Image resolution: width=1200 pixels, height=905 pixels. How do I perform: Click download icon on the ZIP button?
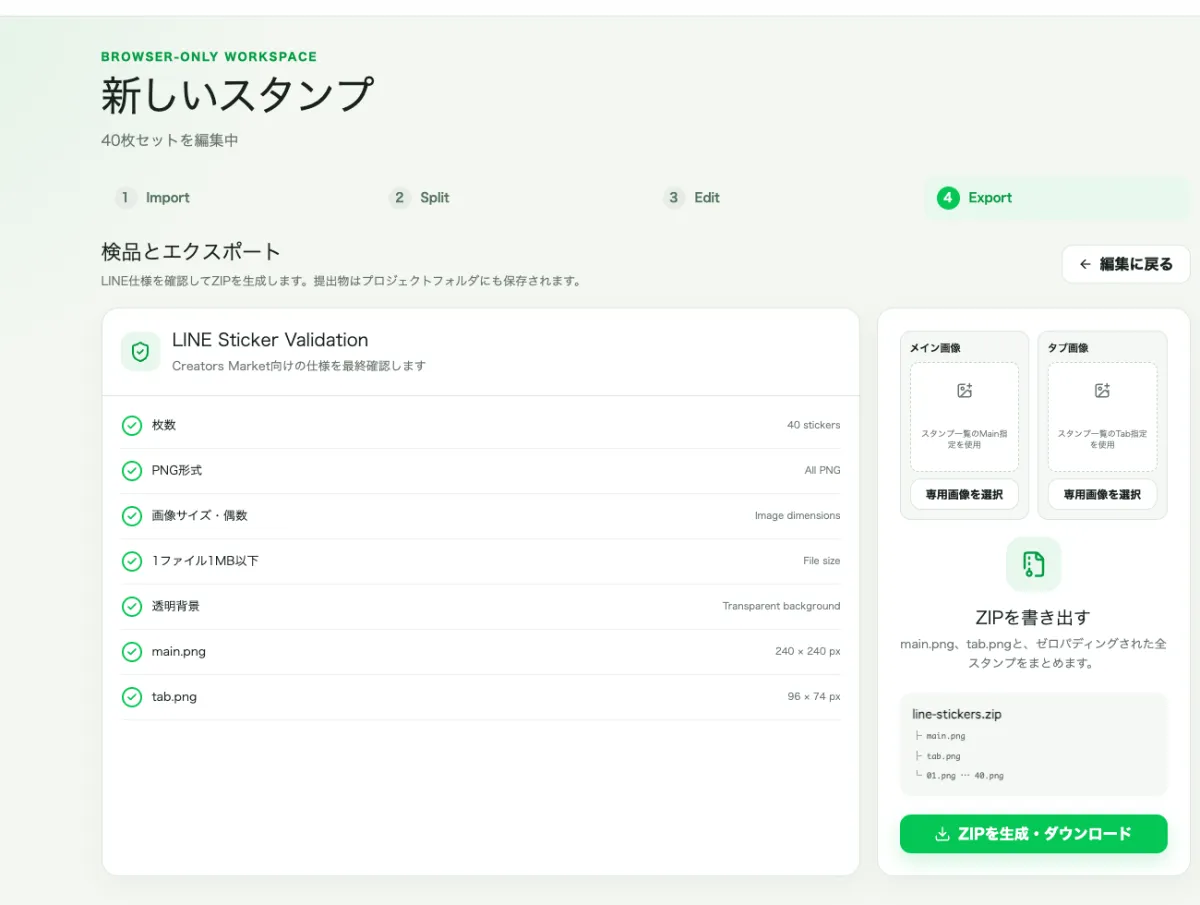point(941,834)
